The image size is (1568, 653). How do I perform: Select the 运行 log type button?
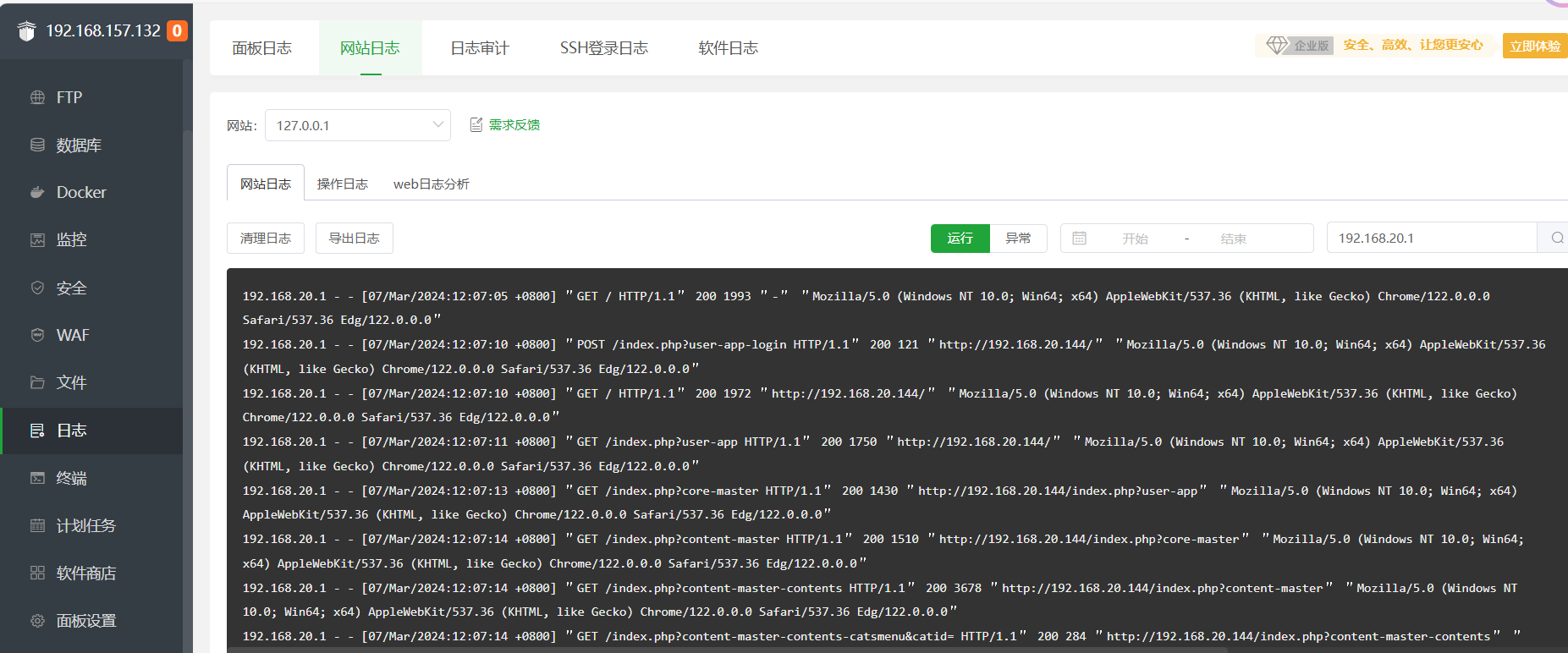[960, 239]
